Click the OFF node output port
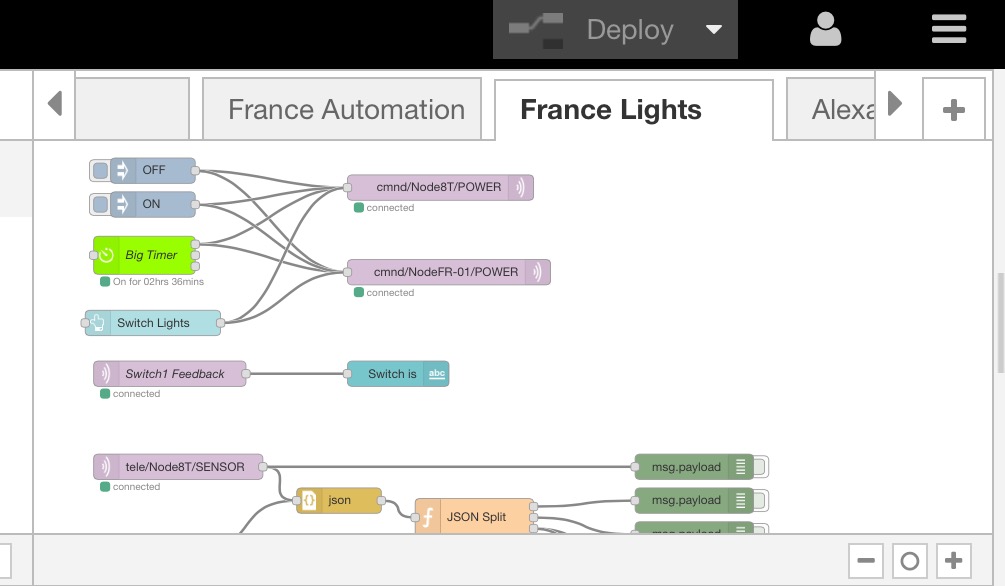This screenshot has height=586, width=1005. point(195,171)
